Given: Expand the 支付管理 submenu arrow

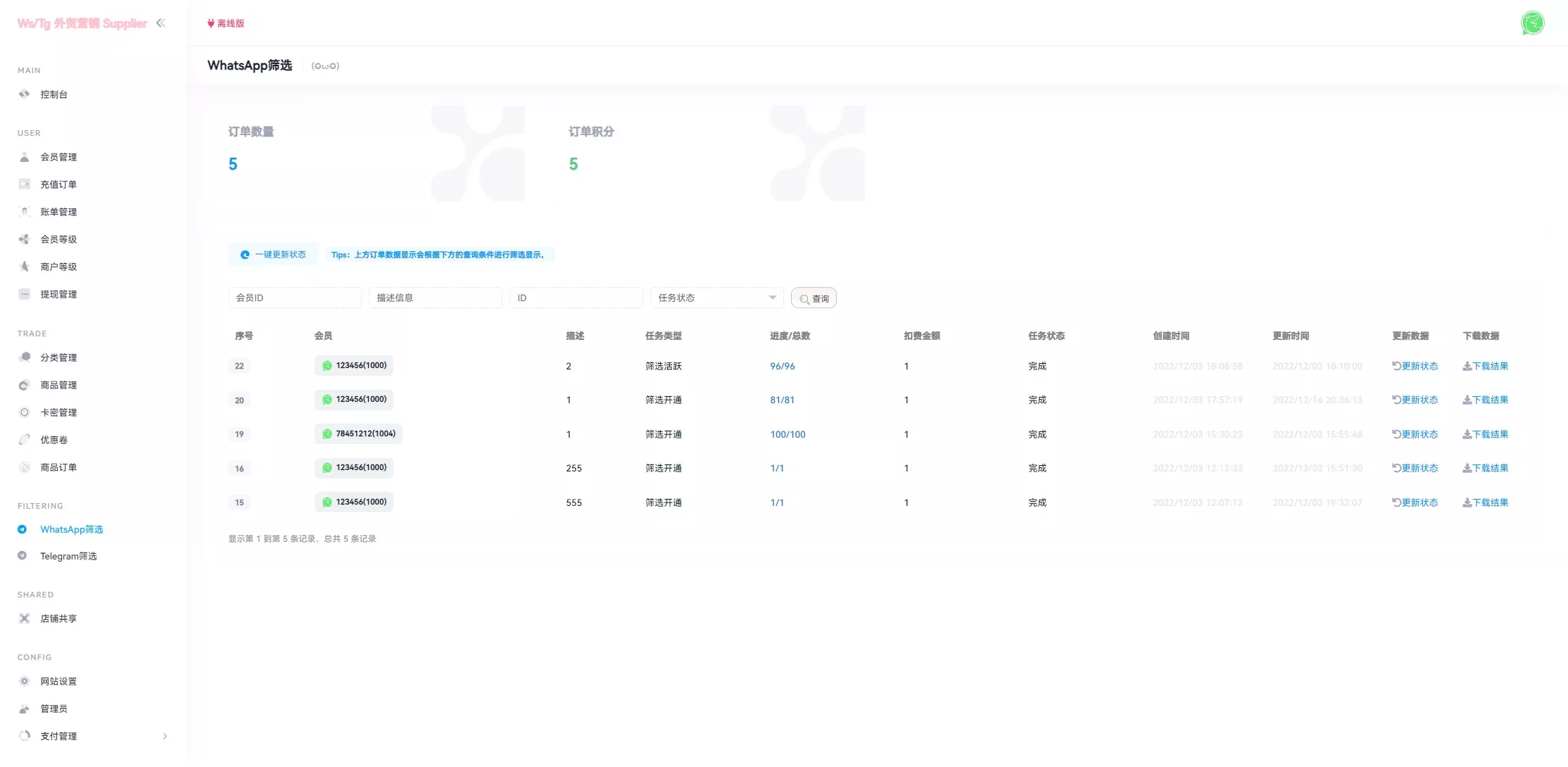Looking at the screenshot, I should pos(165,736).
